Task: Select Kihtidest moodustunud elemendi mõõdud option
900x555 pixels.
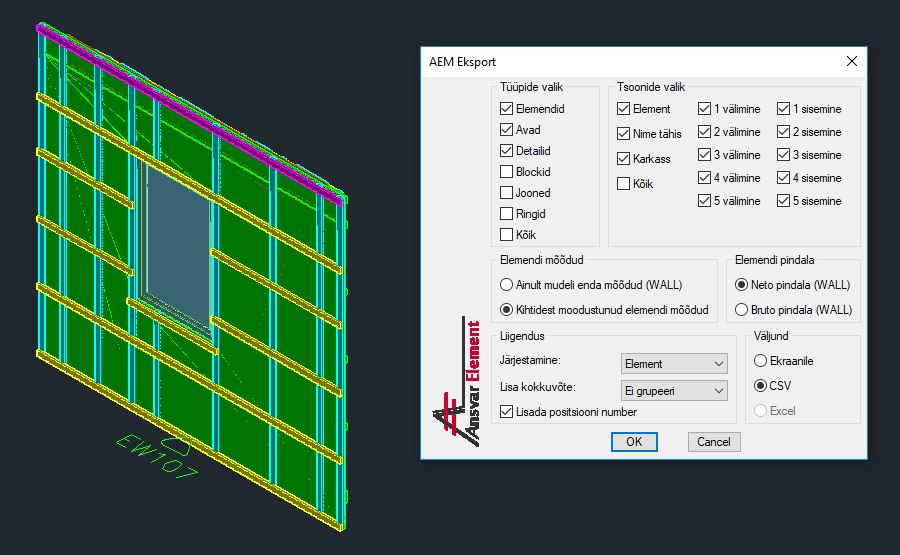Action: [x=506, y=310]
